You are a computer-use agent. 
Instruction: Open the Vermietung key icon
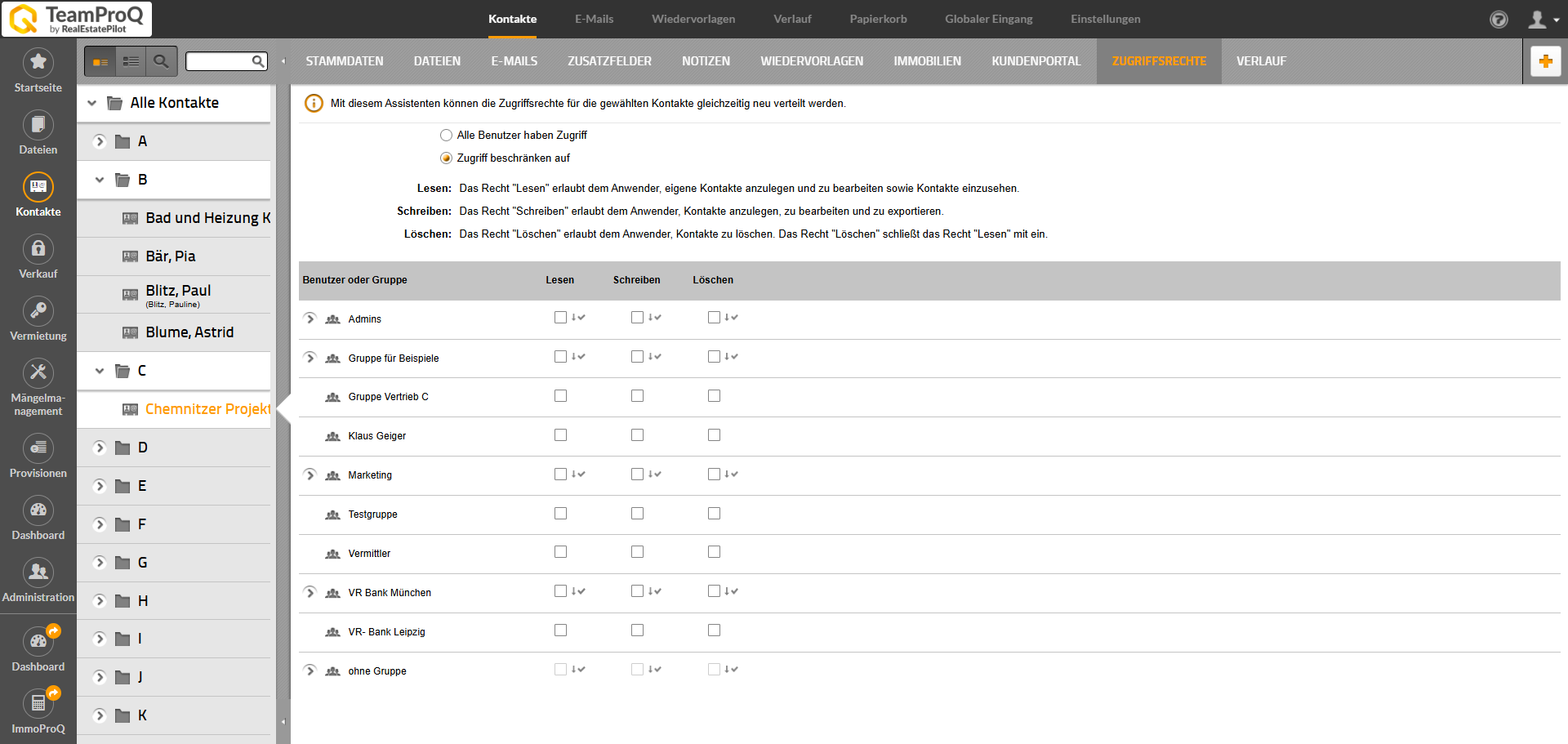pyautogui.click(x=38, y=311)
